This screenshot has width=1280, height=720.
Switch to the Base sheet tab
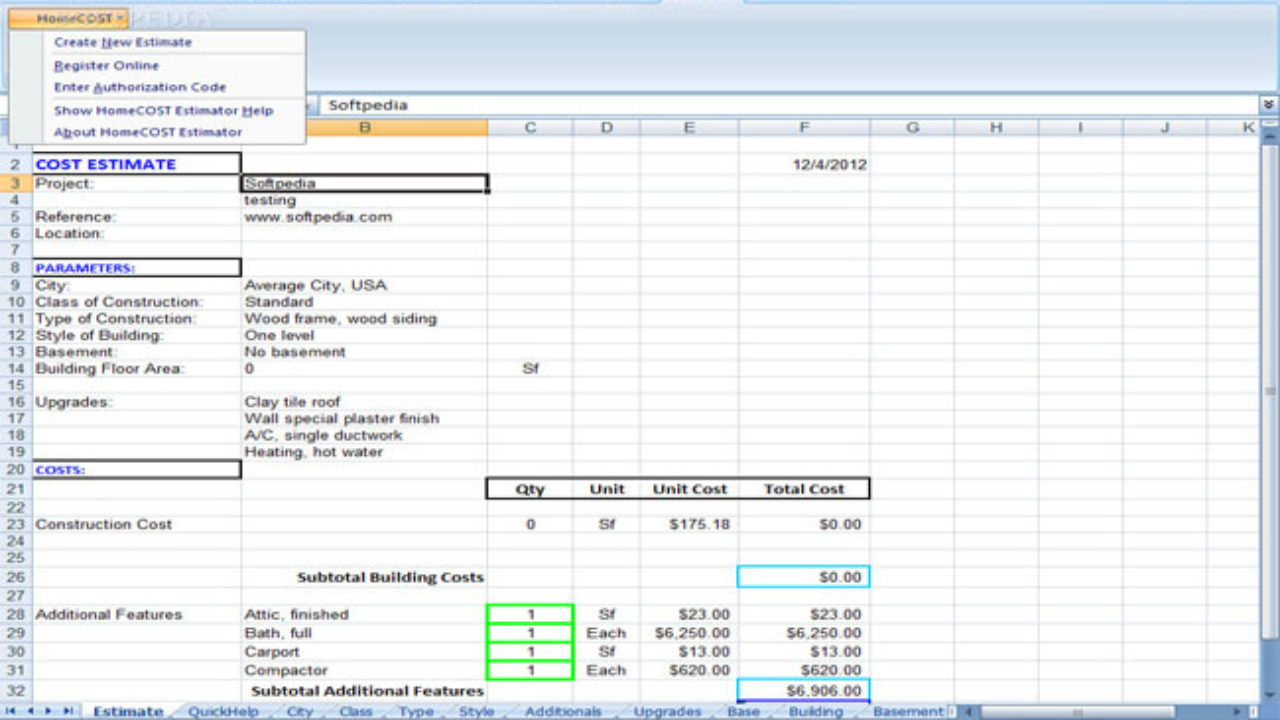743,712
